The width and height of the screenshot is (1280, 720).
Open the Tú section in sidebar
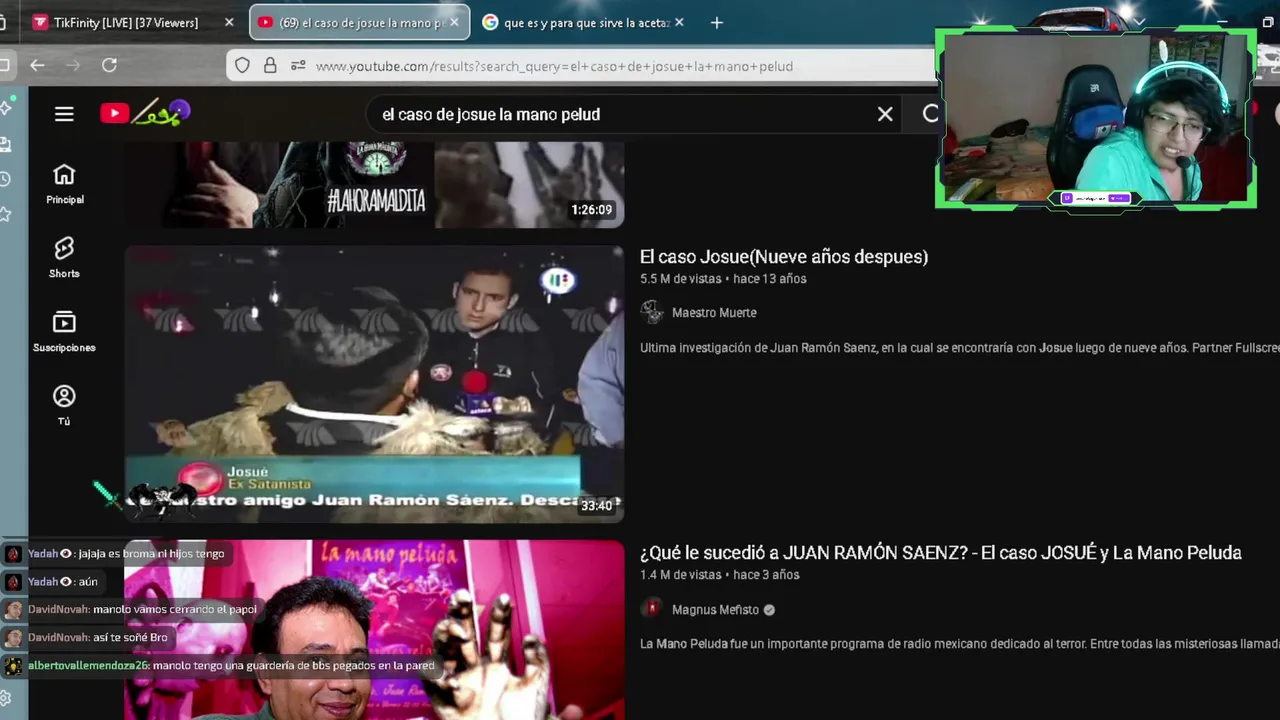pos(64,406)
